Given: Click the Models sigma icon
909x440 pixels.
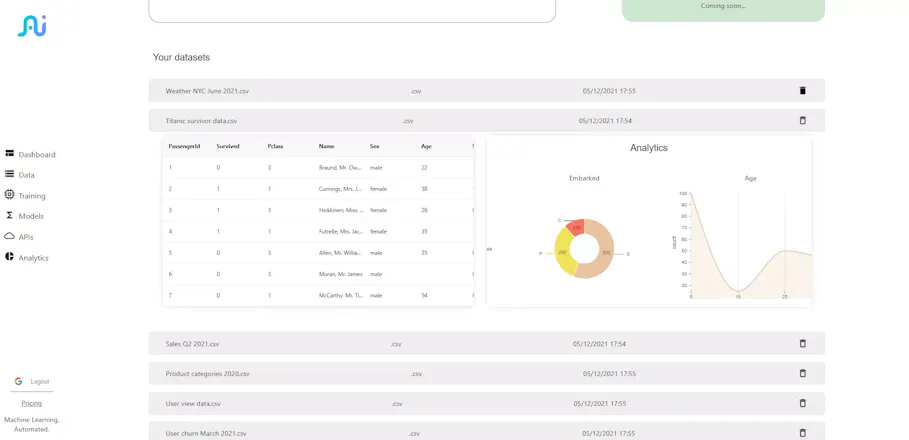Looking at the screenshot, I should (x=9, y=215).
